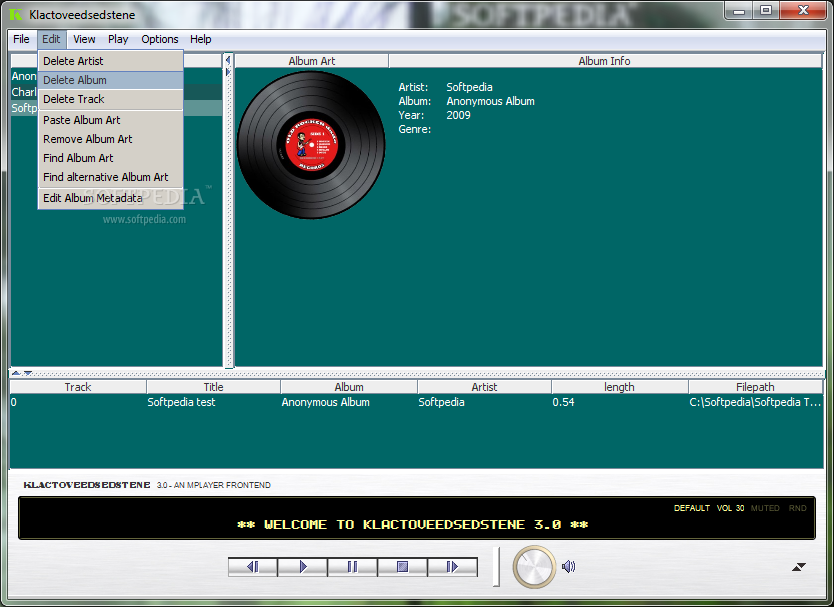Choose Delete Track menu entry
The image size is (834, 607).
tap(111, 99)
